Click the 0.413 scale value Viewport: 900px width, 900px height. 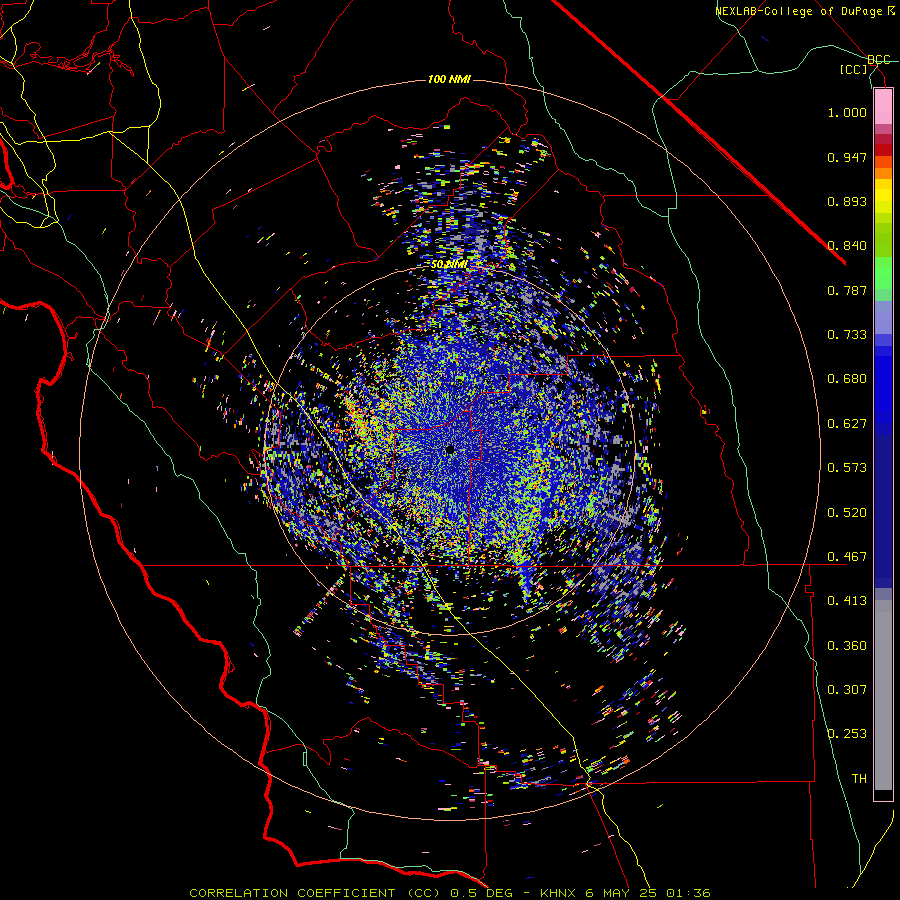847,601
